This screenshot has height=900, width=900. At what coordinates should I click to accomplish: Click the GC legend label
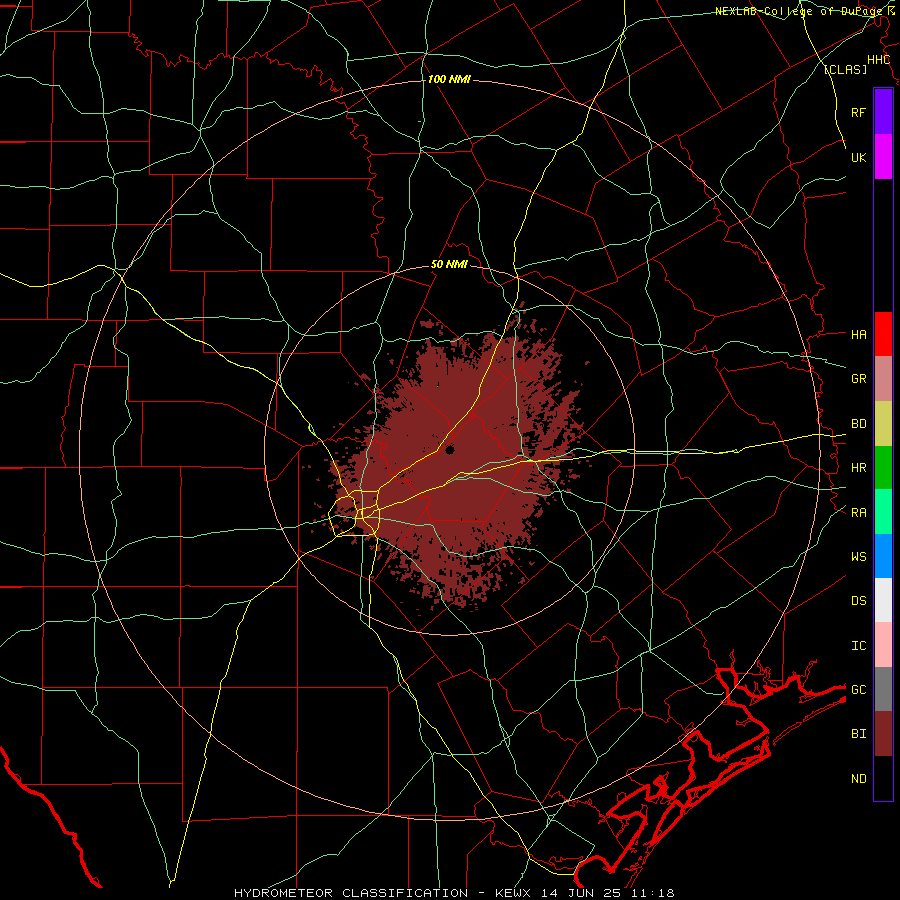point(858,690)
